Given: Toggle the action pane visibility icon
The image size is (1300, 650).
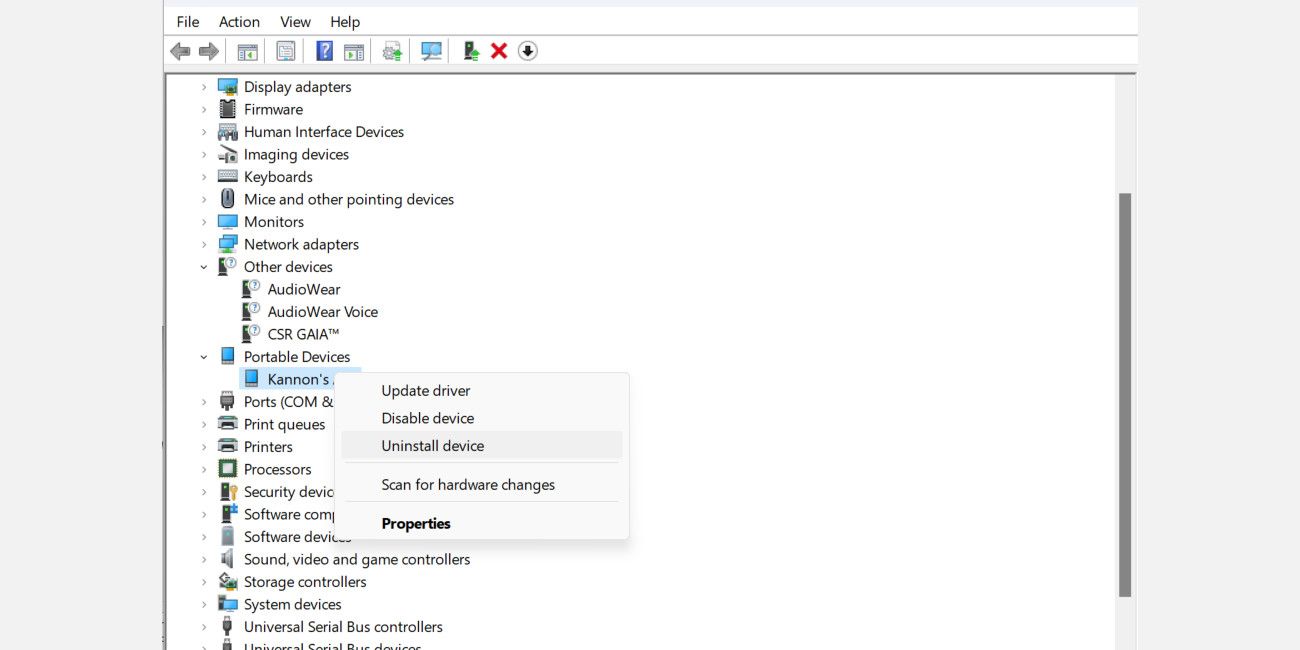Looking at the screenshot, I should pos(354,50).
